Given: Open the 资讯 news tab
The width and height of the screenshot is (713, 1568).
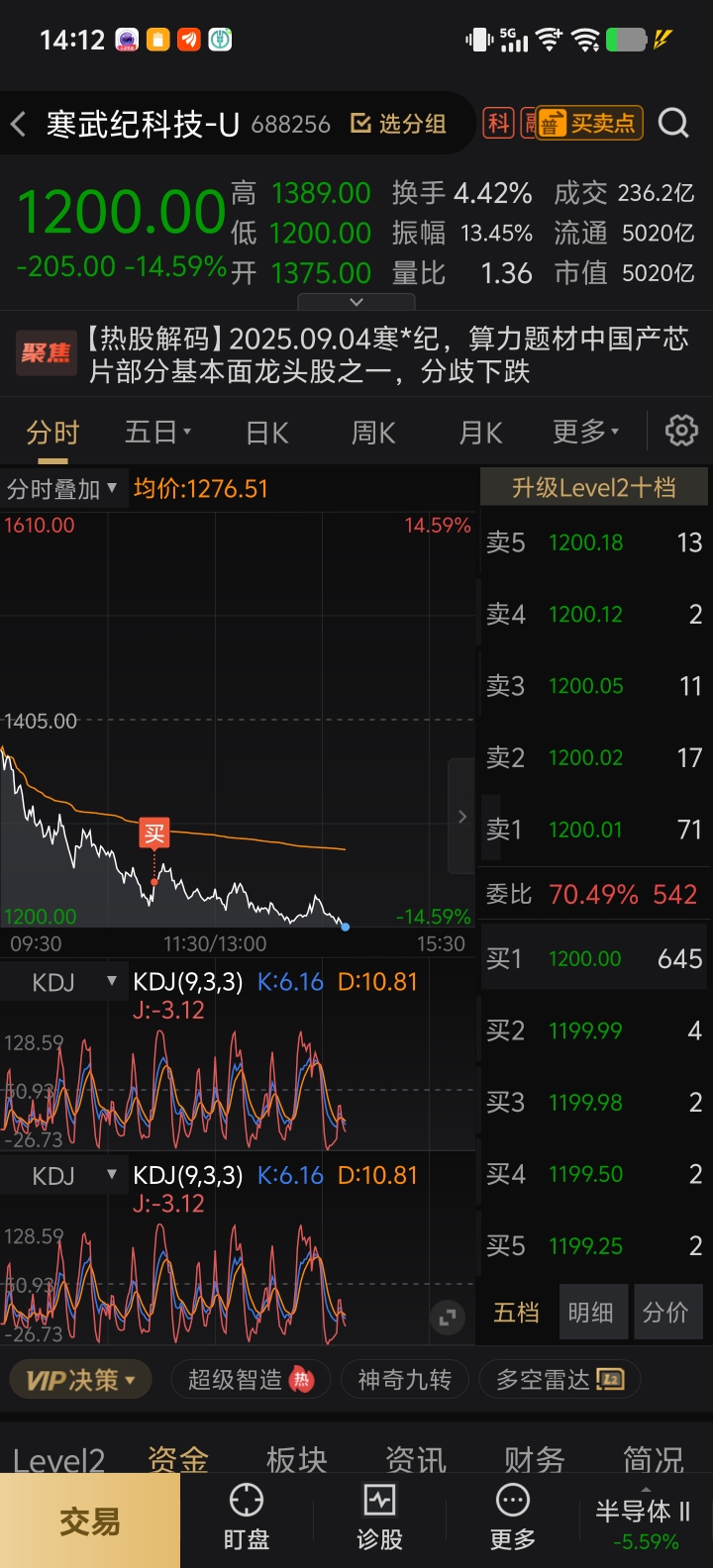Looking at the screenshot, I should point(416,1460).
